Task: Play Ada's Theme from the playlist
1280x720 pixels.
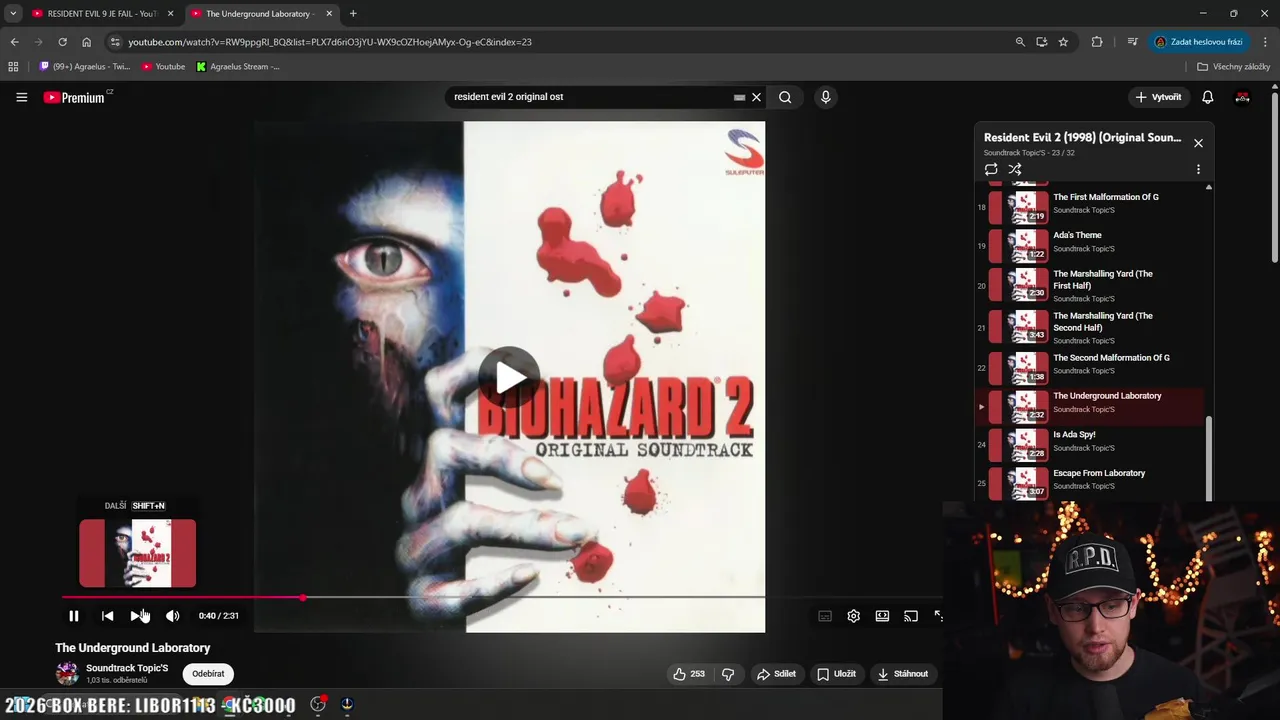Action: (1090, 245)
